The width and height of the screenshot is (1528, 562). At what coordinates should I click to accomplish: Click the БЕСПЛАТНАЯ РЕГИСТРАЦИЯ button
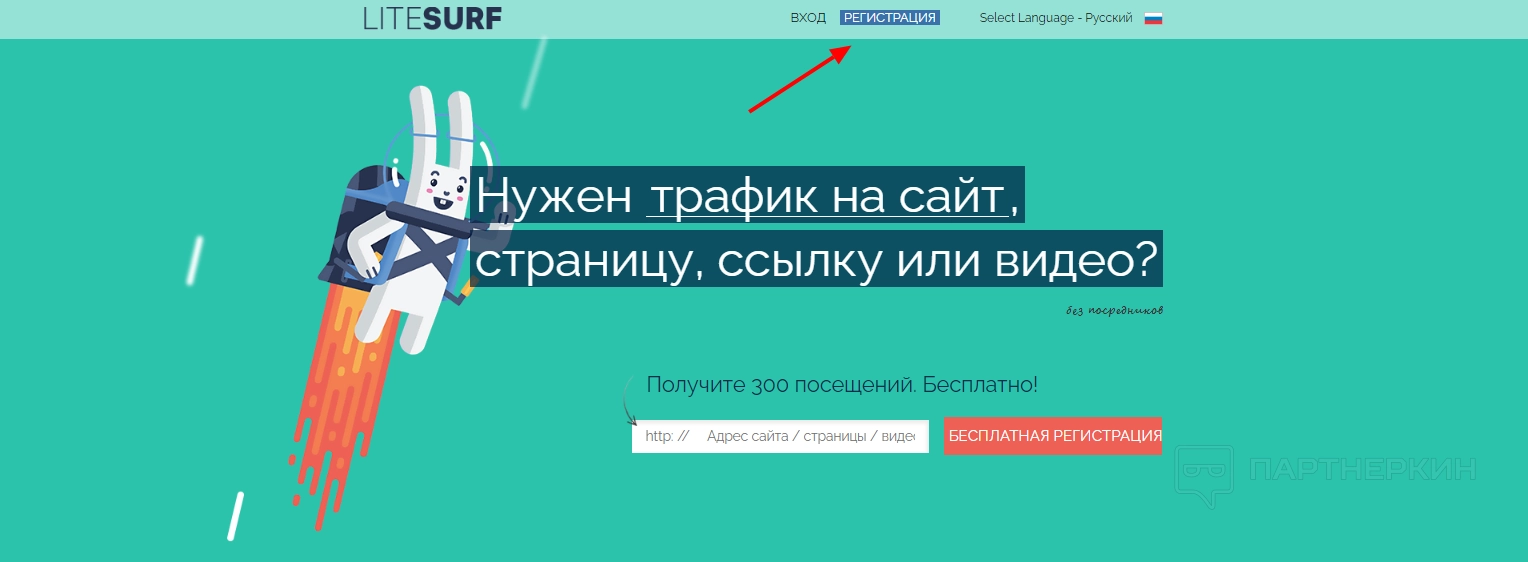point(1053,436)
